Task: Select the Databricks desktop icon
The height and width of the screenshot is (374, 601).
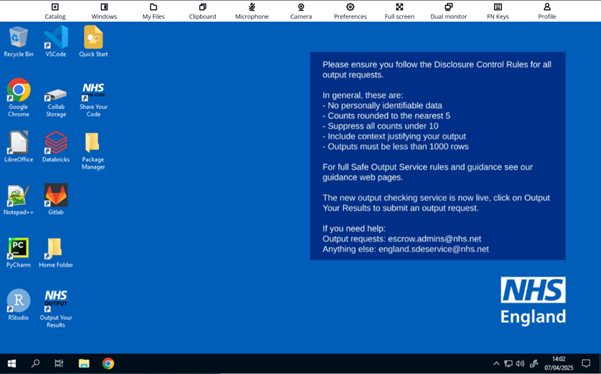Action: tap(56, 146)
